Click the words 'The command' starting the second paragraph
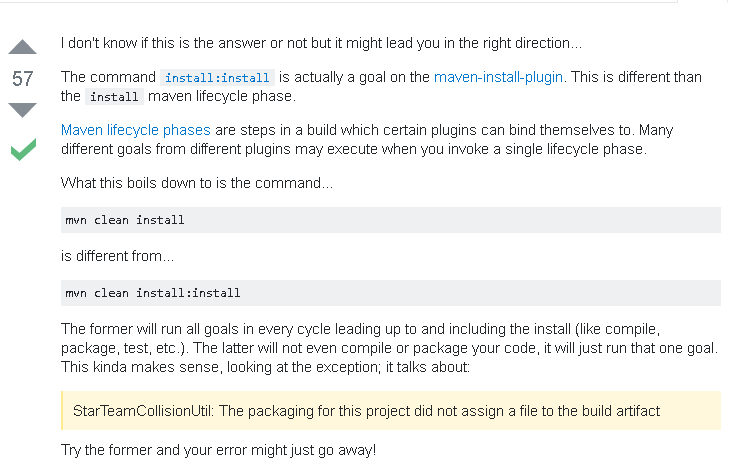734x470 pixels. pos(108,77)
